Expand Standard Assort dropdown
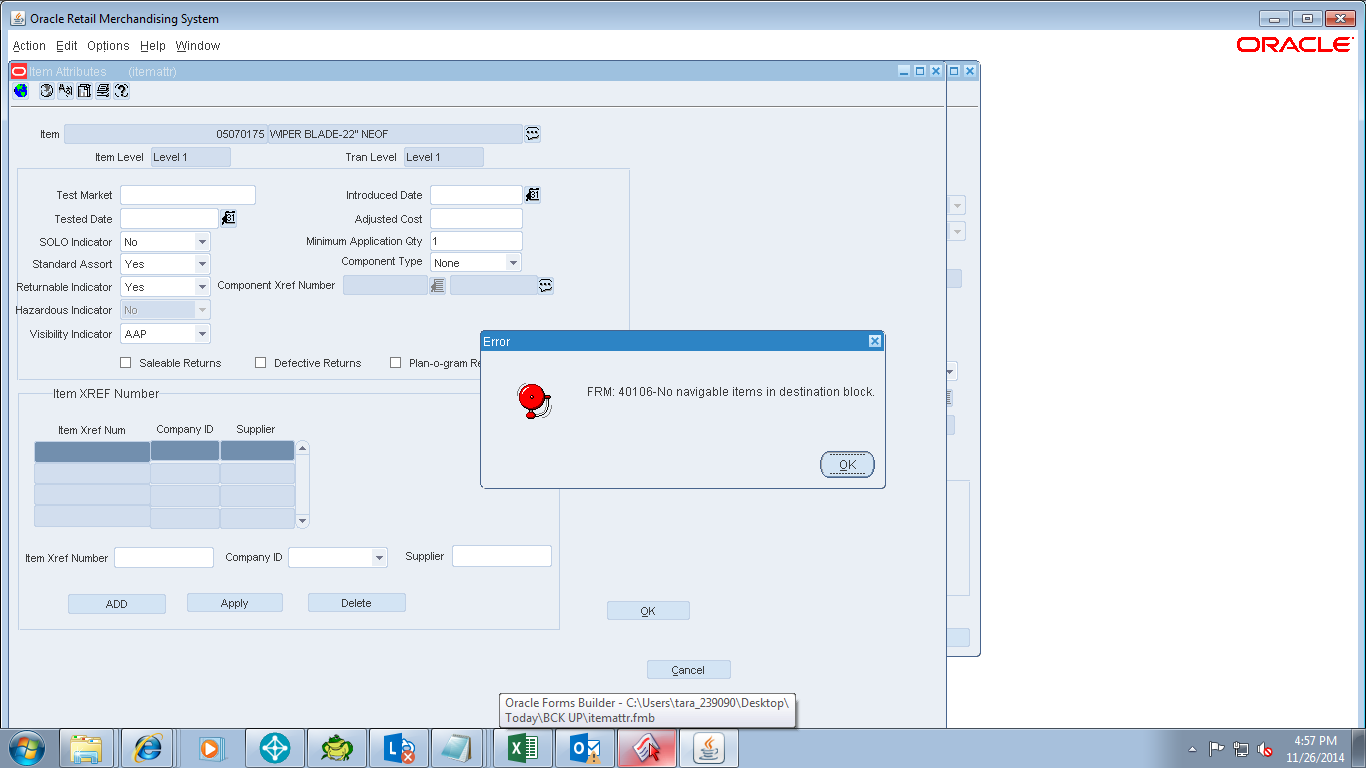This screenshot has height=768, width=1366. click(x=202, y=264)
